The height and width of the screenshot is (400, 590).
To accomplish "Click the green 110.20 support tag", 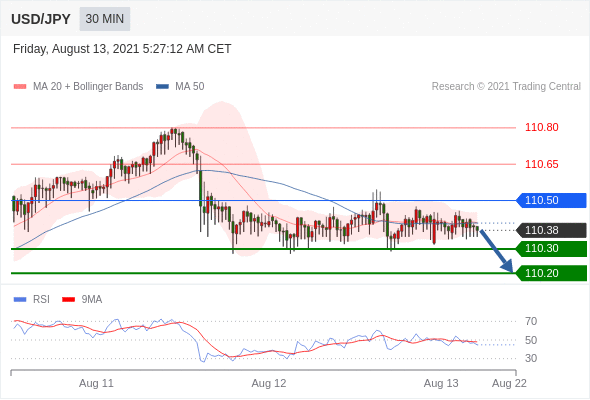I will pos(551,273).
